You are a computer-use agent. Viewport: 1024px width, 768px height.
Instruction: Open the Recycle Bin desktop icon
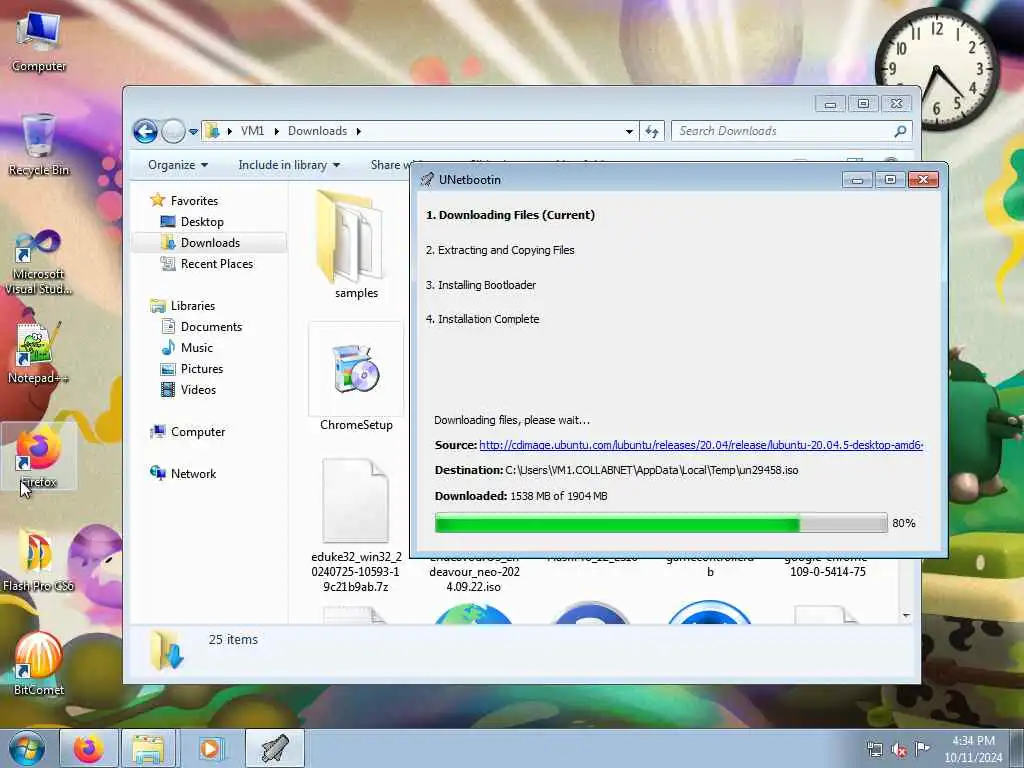(x=39, y=145)
